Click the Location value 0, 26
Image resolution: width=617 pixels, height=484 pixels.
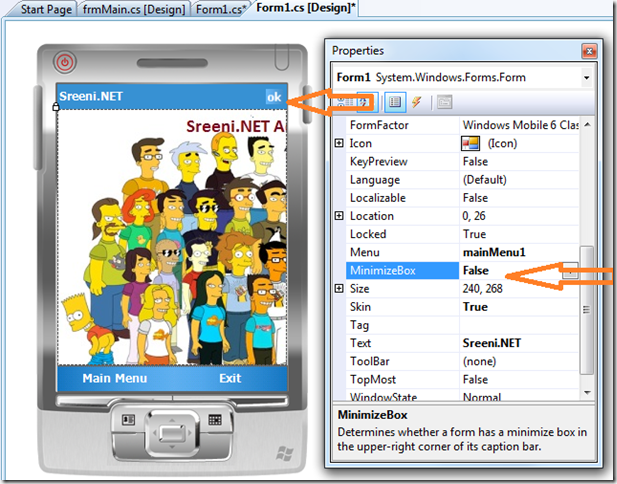[474, 216]
